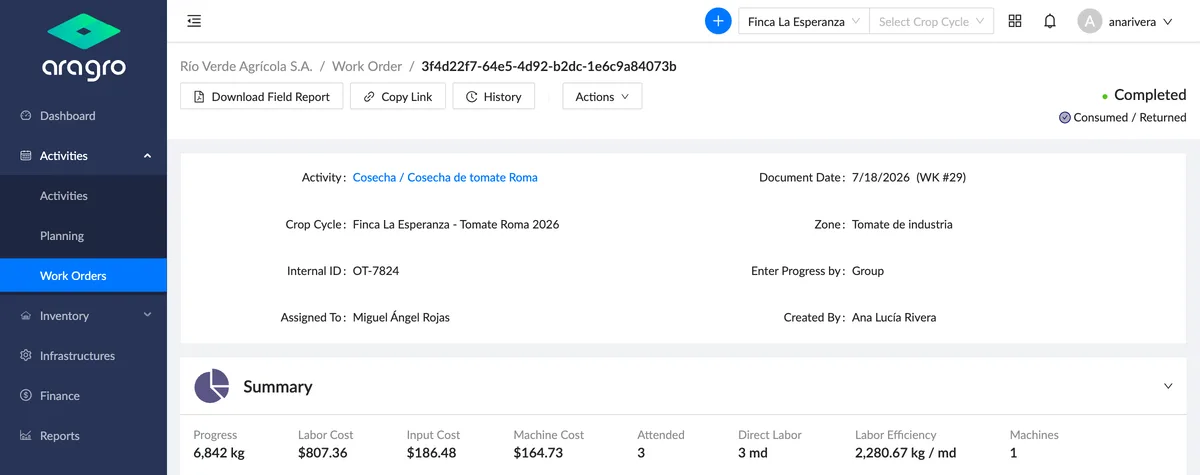Open the apps grid icon
Viewport: 1200px width, 475px height.
click(x=1015, y=21)
